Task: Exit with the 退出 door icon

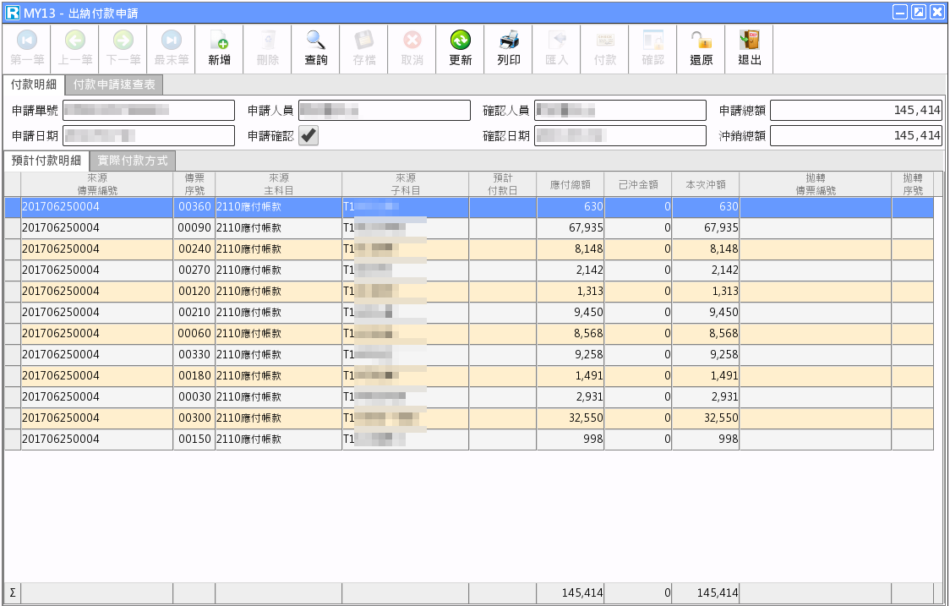Action: click(x=749, y=40)
